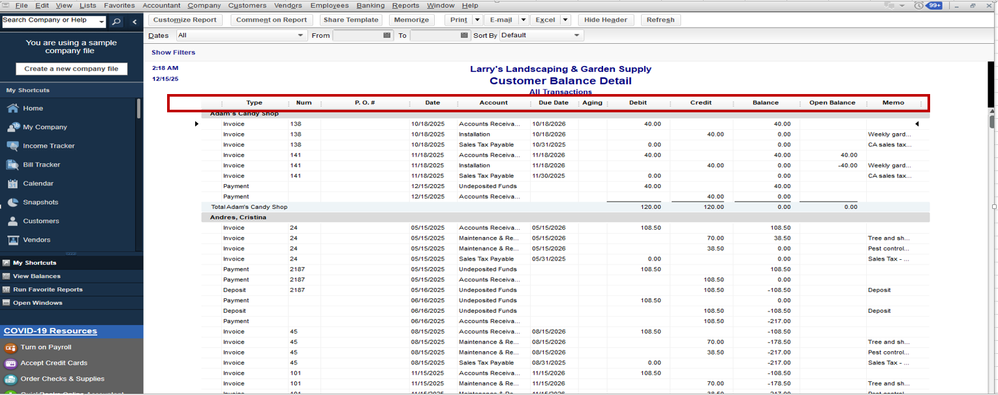Open Bill Tracker shortcut icon
This screenshot has height=395, width=998.
pyautogui.click(x=12, y=165)
